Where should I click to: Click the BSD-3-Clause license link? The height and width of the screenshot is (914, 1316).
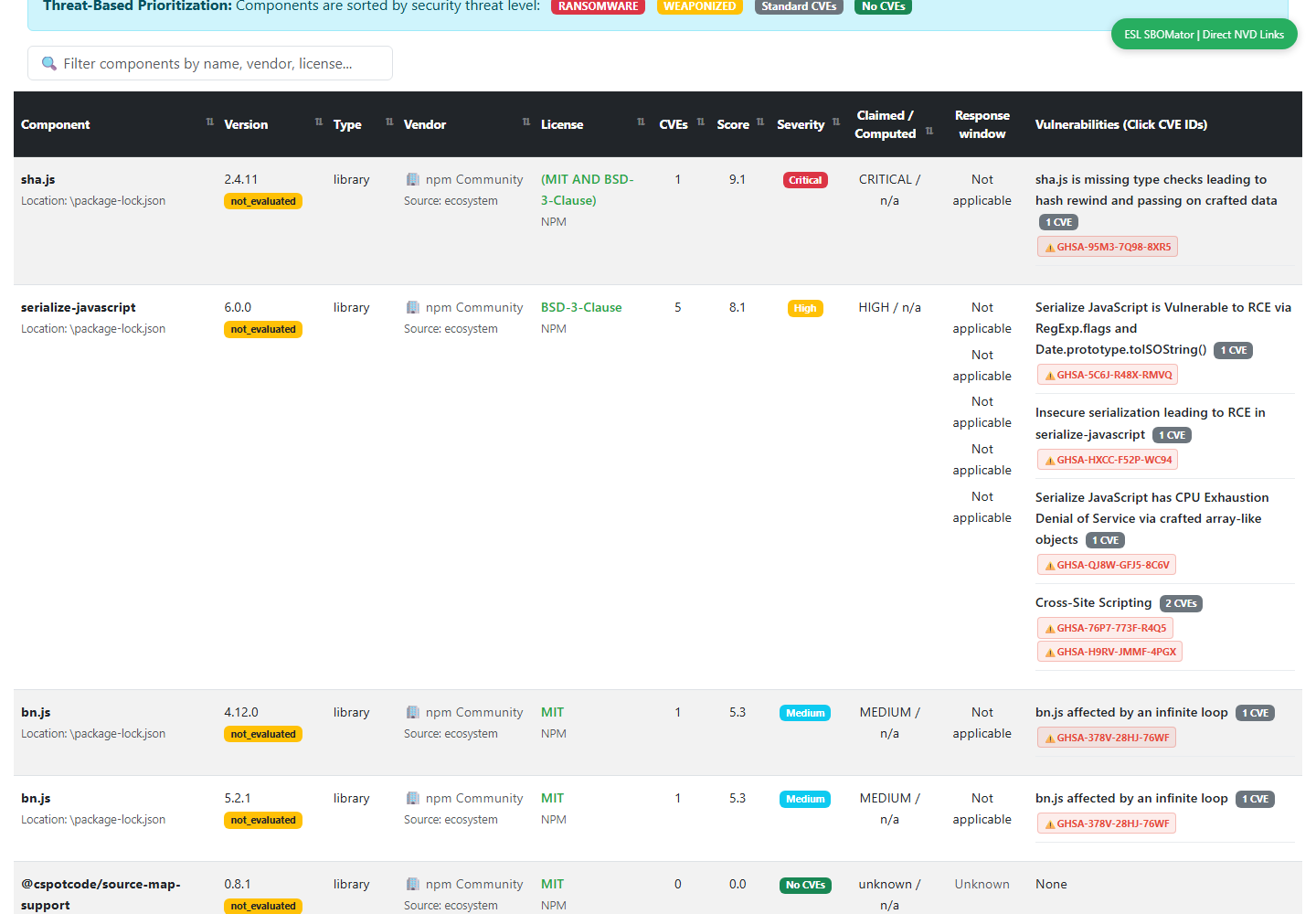(x=581, y=307)
